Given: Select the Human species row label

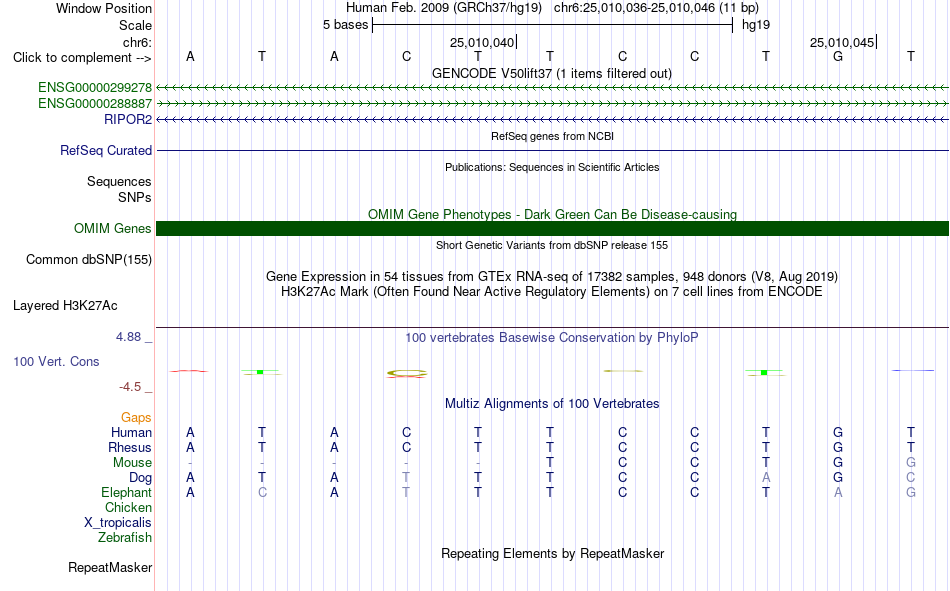Looking at the screenshot, I should [x=131, y=432].
